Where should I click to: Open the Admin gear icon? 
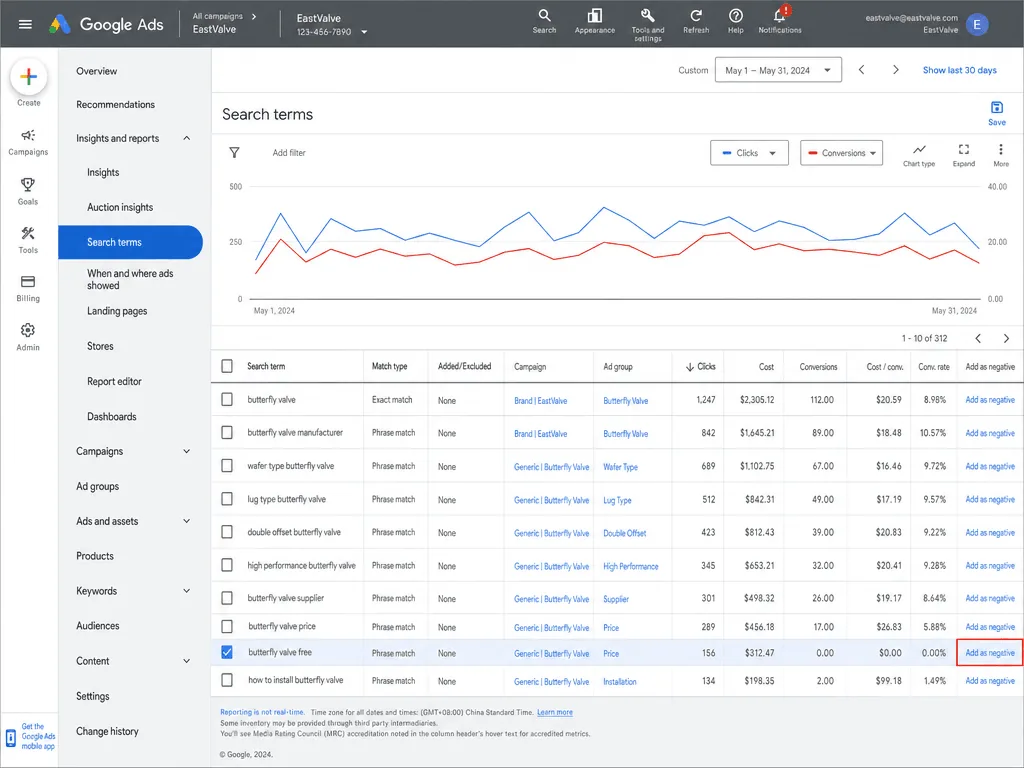click(28, 337)
